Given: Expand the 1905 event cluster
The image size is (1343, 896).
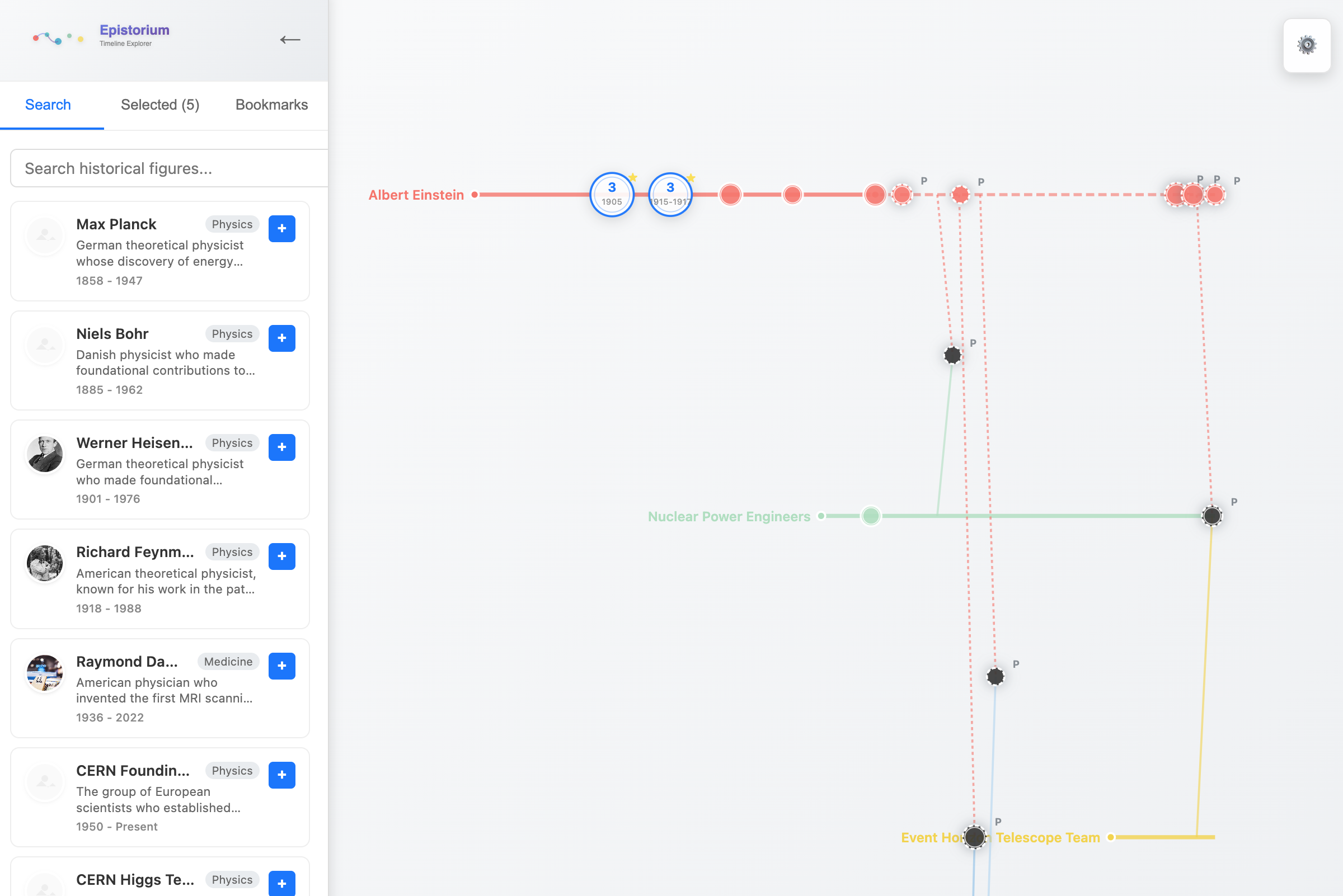Looking at the screenshot, I should 611,194.
